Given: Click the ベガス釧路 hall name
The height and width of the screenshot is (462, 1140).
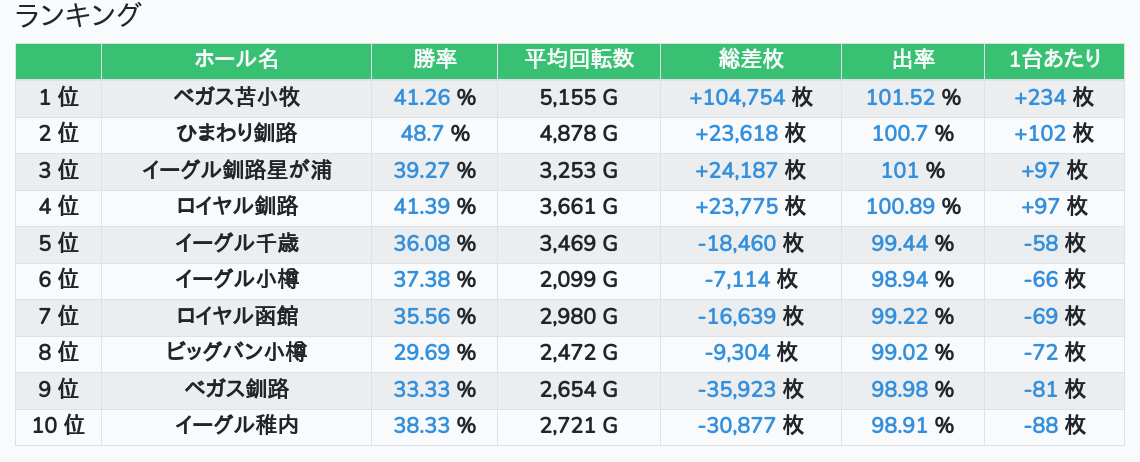Looking at the screenshot, I should click(236, 389).
